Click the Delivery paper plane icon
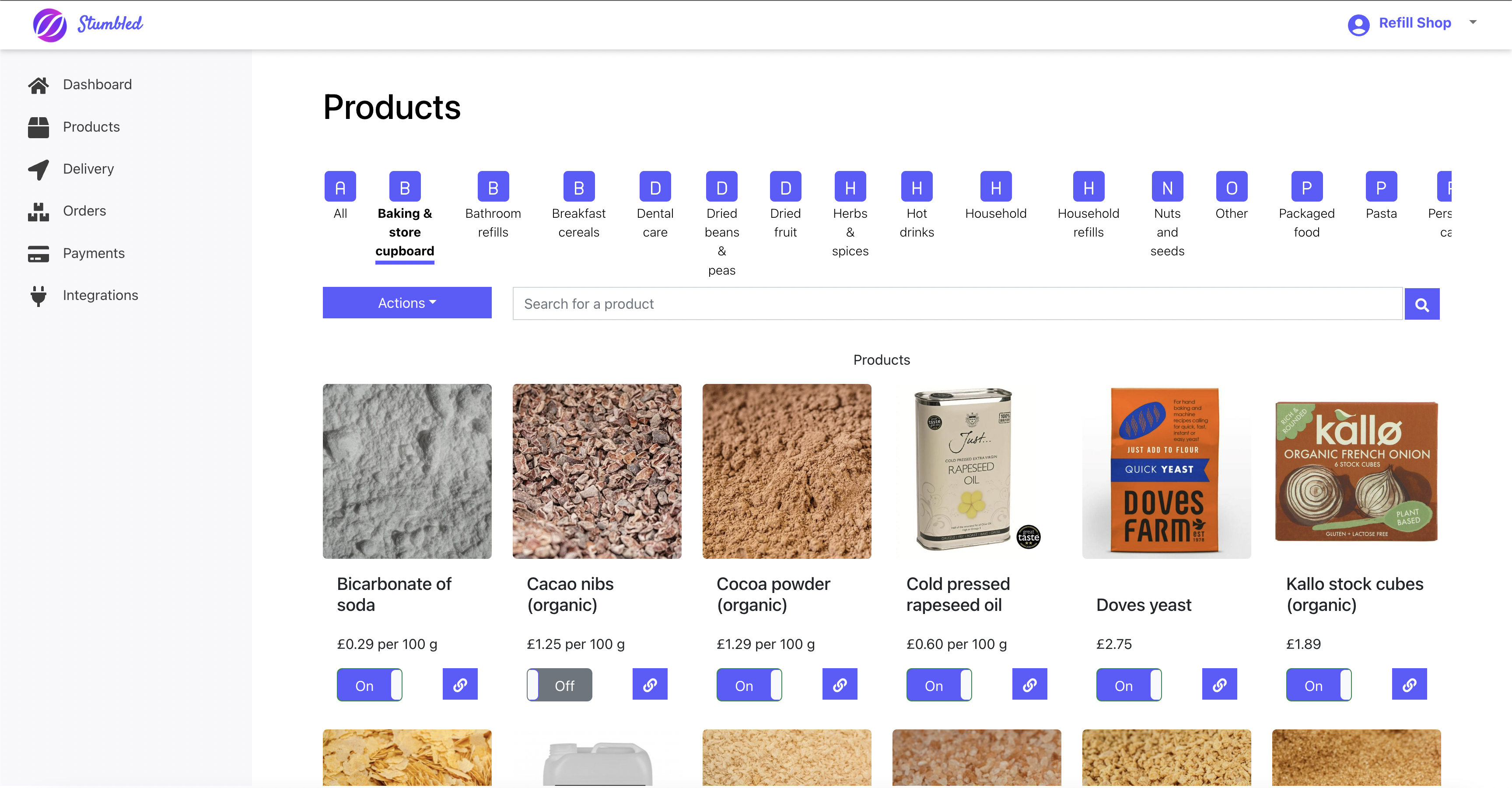The image size is (1512, 788). pos(38,169)
